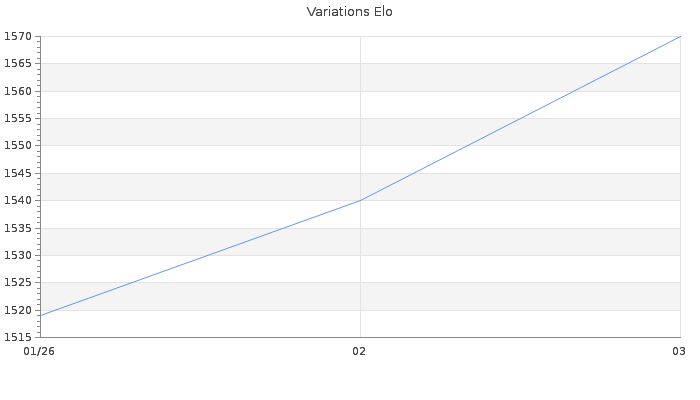Image resolution: width=700 pixels, height=400 pixels.
Task: Click the "Variations Elo" chart title
Action: click(349, 12)
